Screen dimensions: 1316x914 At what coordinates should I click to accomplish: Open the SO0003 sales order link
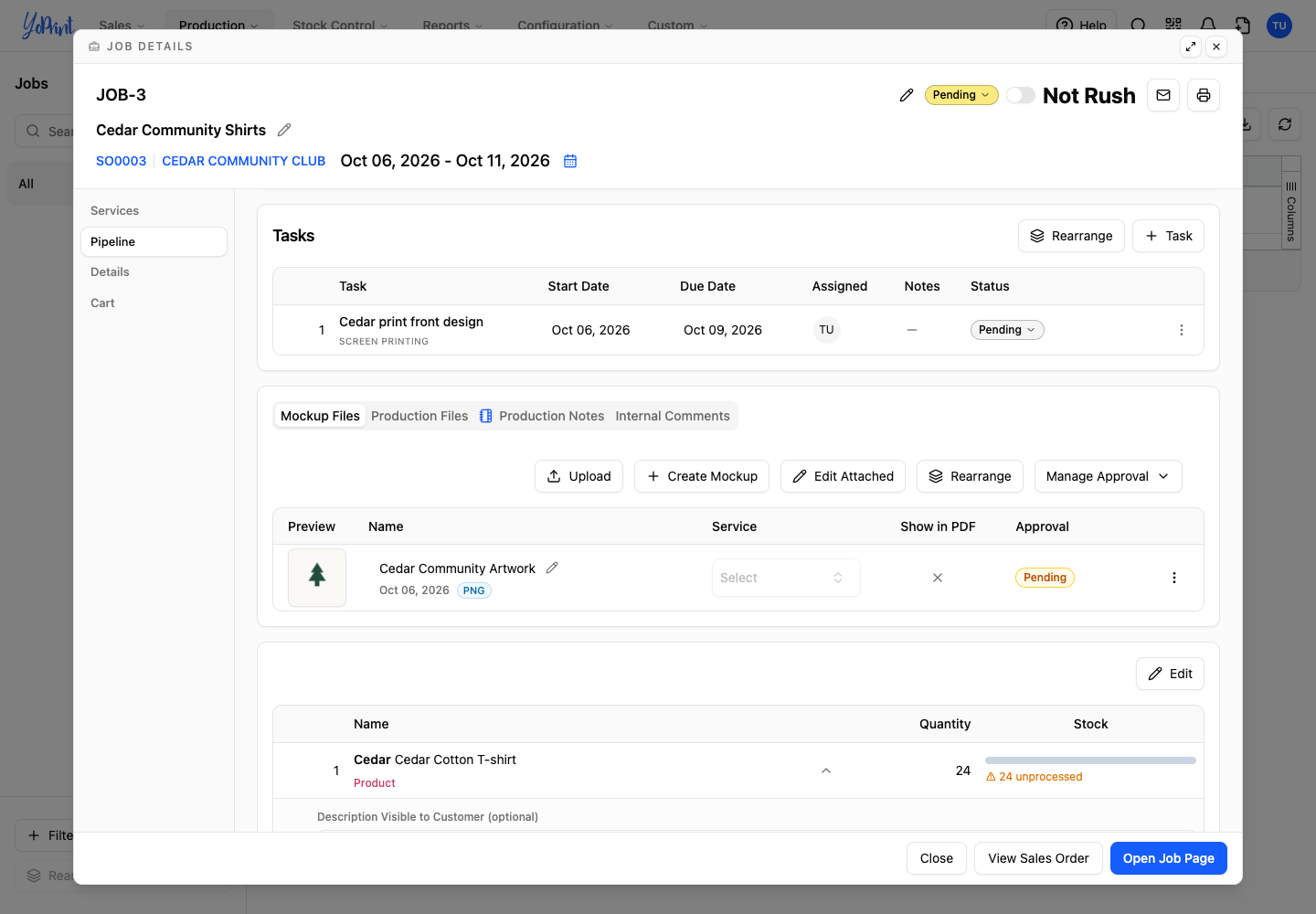(121, 161)
